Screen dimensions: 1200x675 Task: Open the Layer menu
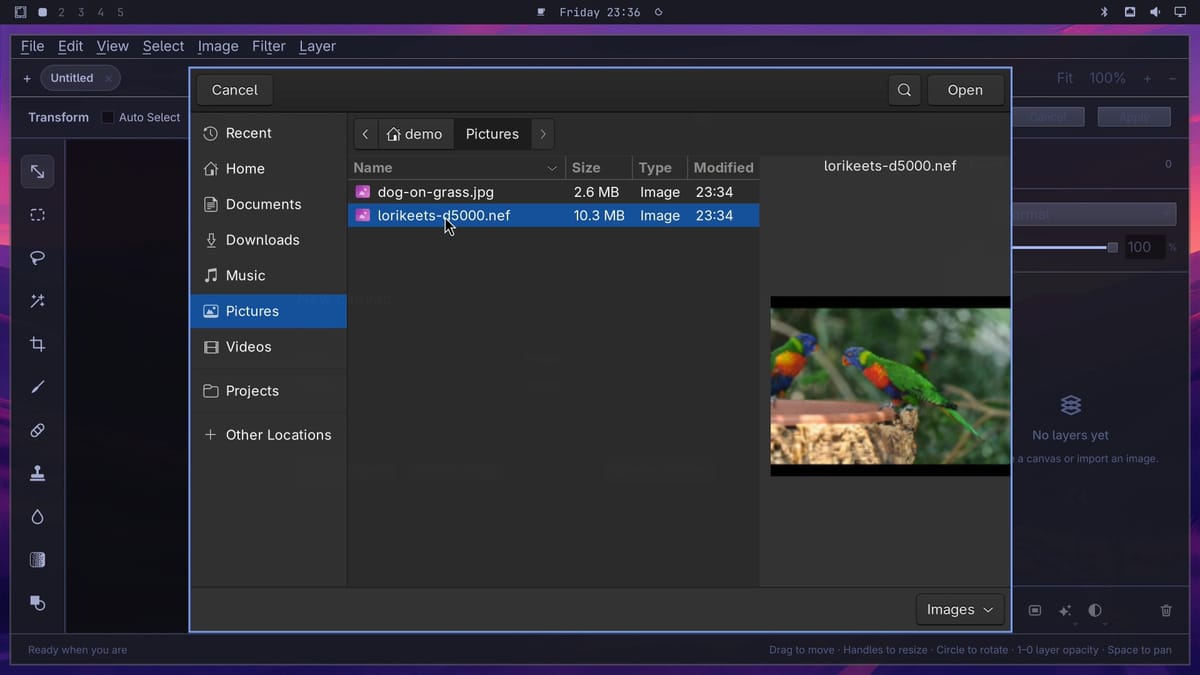tap(317, 46)
